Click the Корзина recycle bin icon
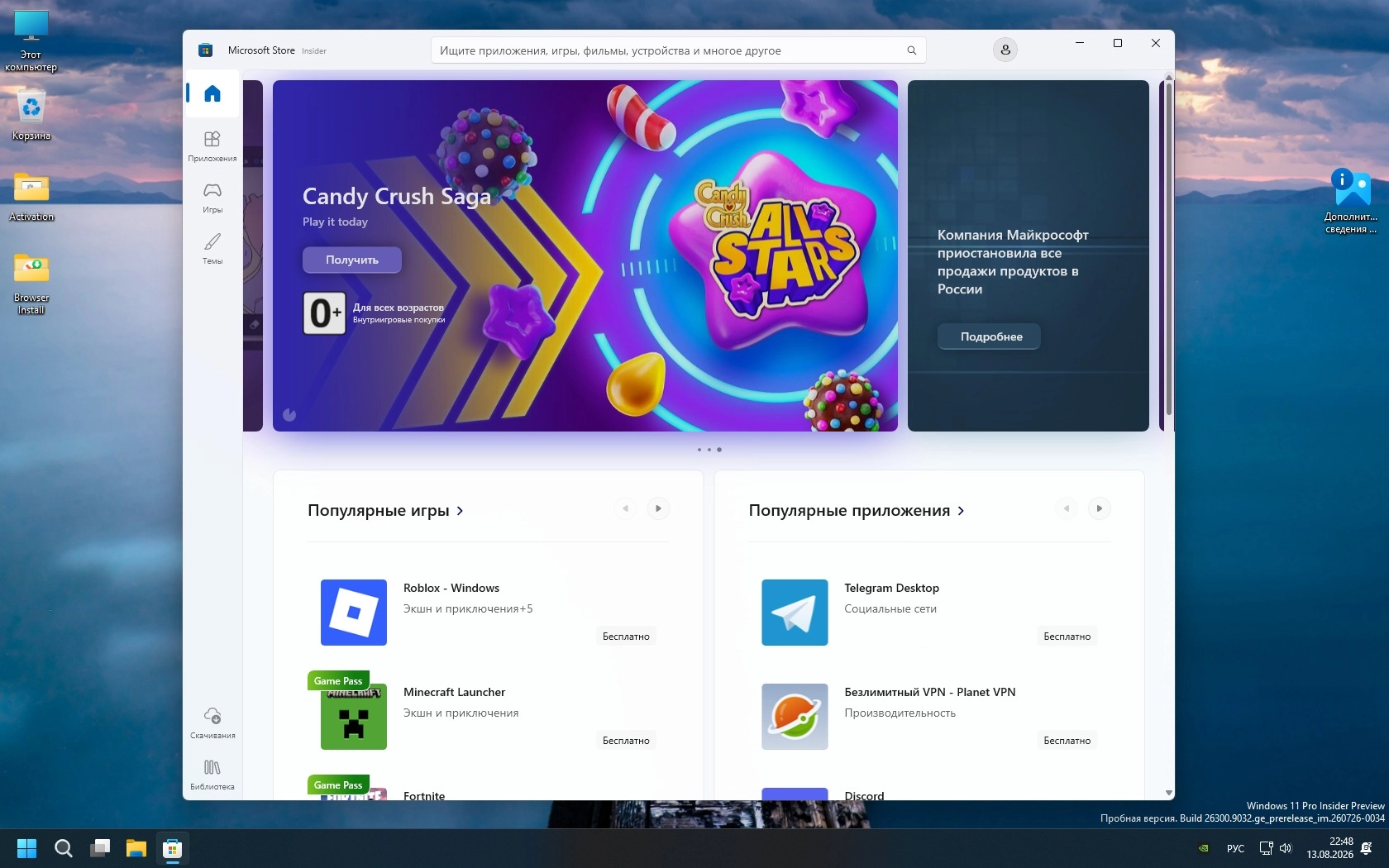 point(31,116)
